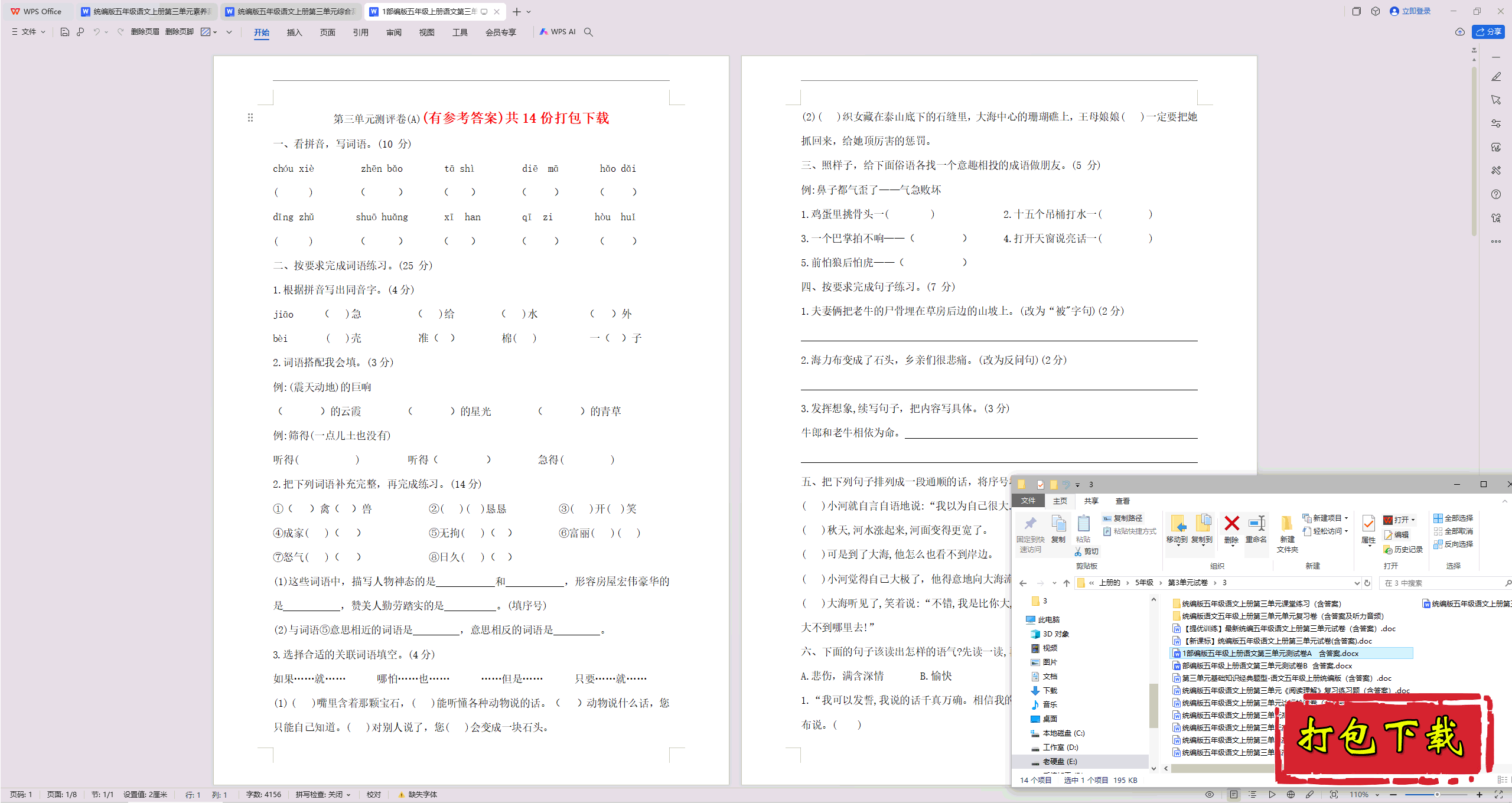Select 此电脑 in Explorer navigation pane
Image resolution: width=1512 pixels, height=803 pixels.
pyautogui.click(x=1049, y=619)
